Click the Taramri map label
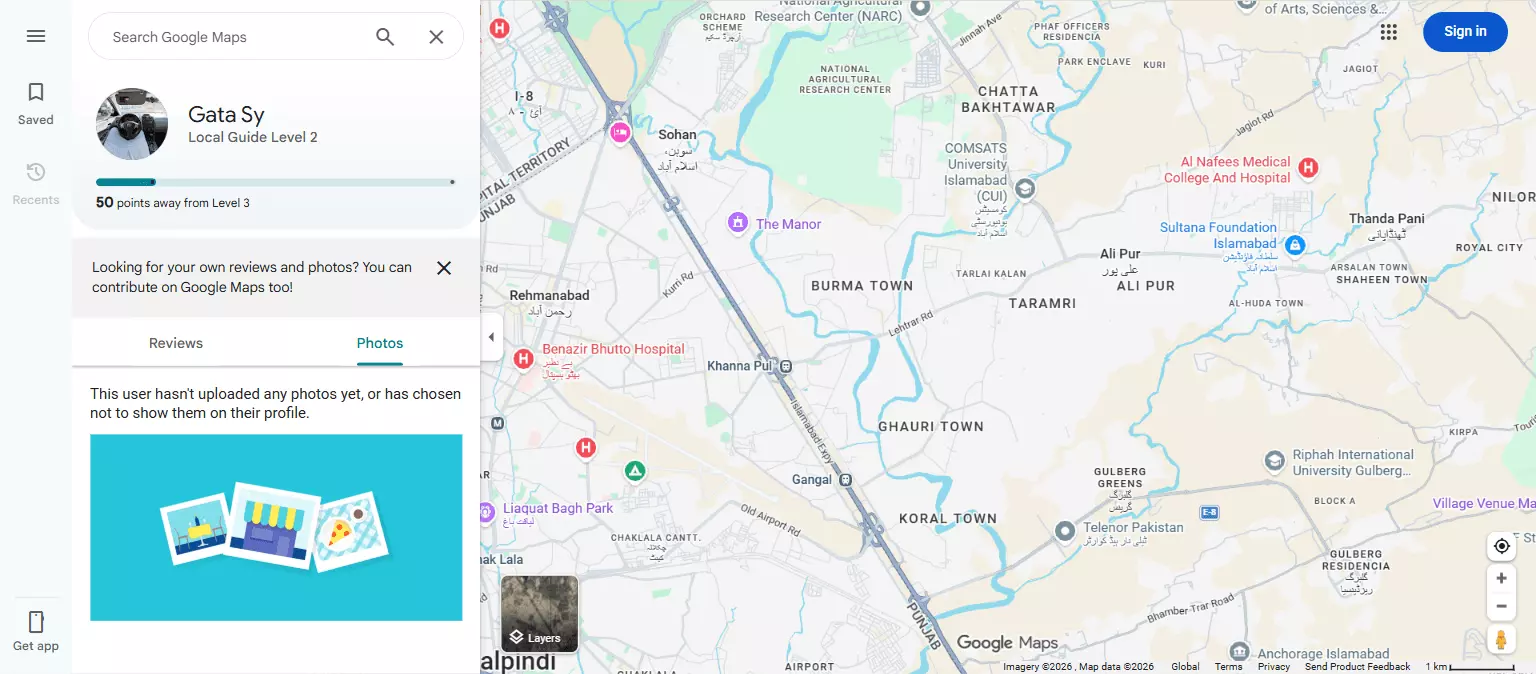This screenshot has width=1536, height=674. pyautogui.click(x=1042, y=303)
